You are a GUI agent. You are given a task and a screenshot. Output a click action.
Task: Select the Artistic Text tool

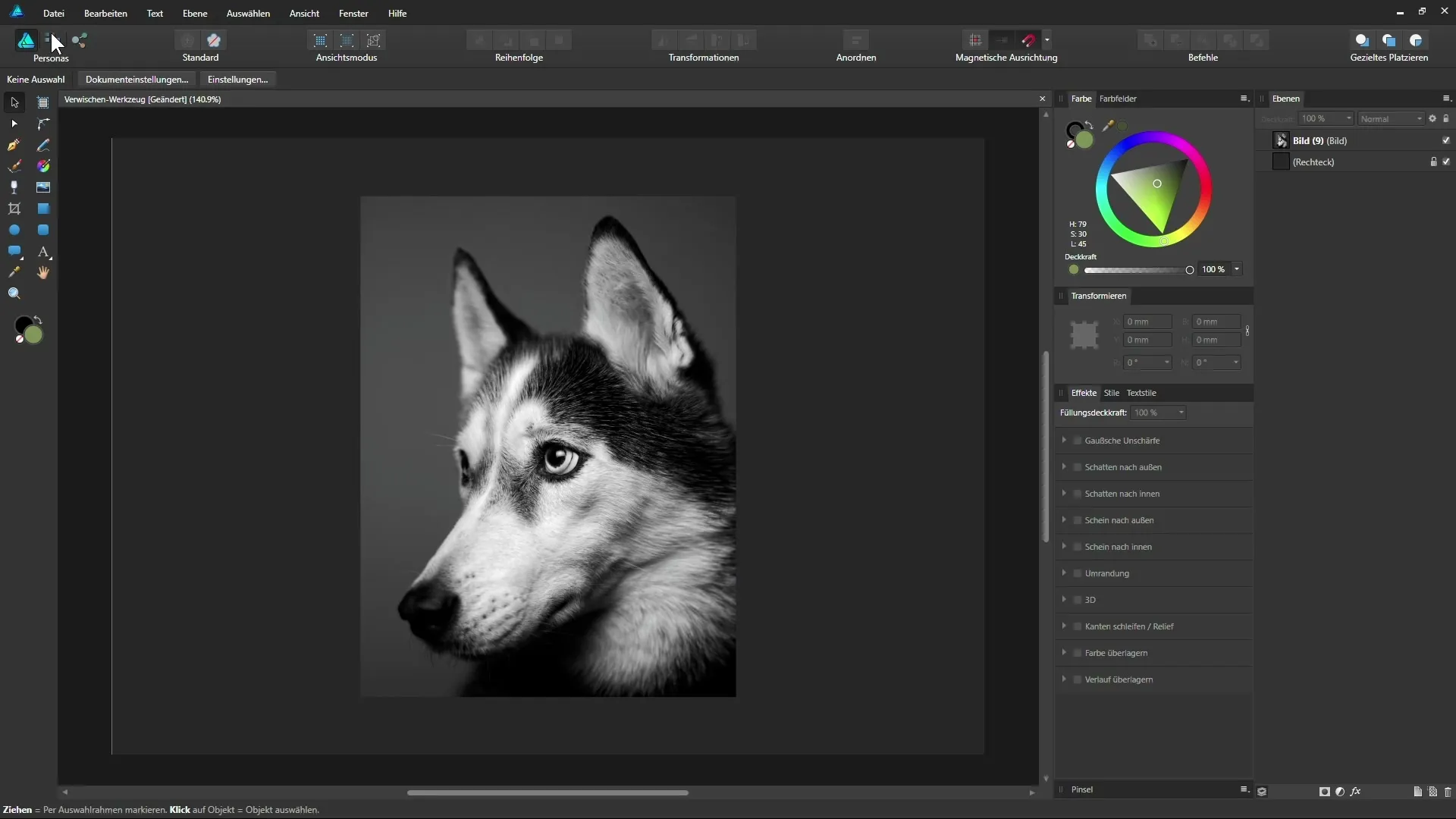(x=43, y=251)
